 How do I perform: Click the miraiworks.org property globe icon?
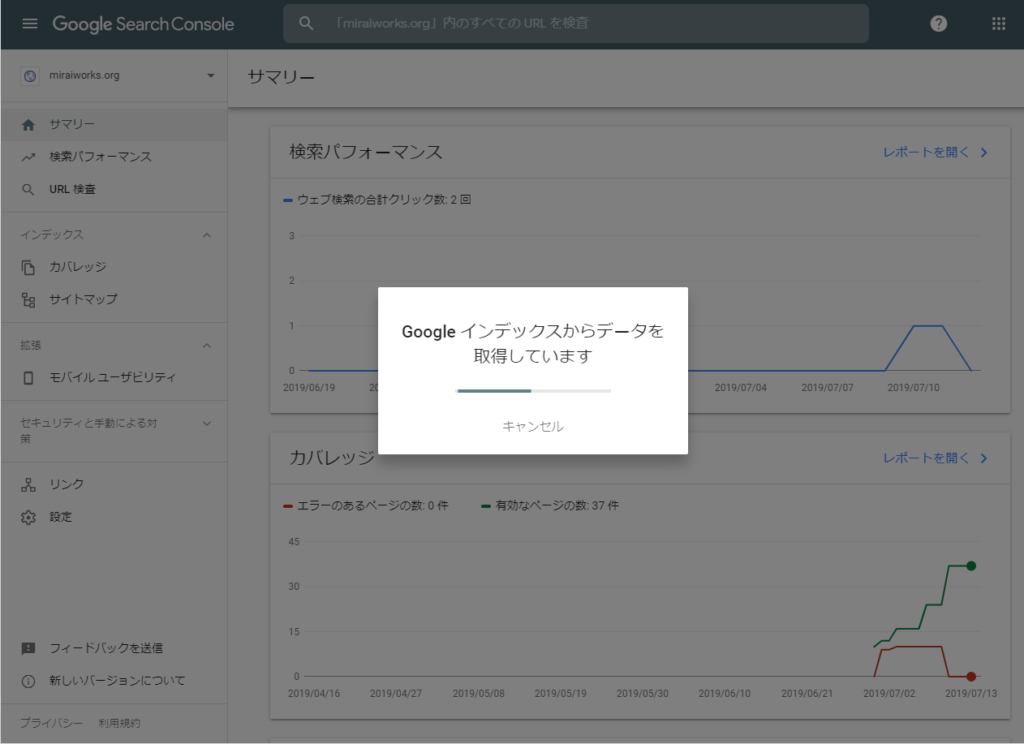(x=29, y=76)
